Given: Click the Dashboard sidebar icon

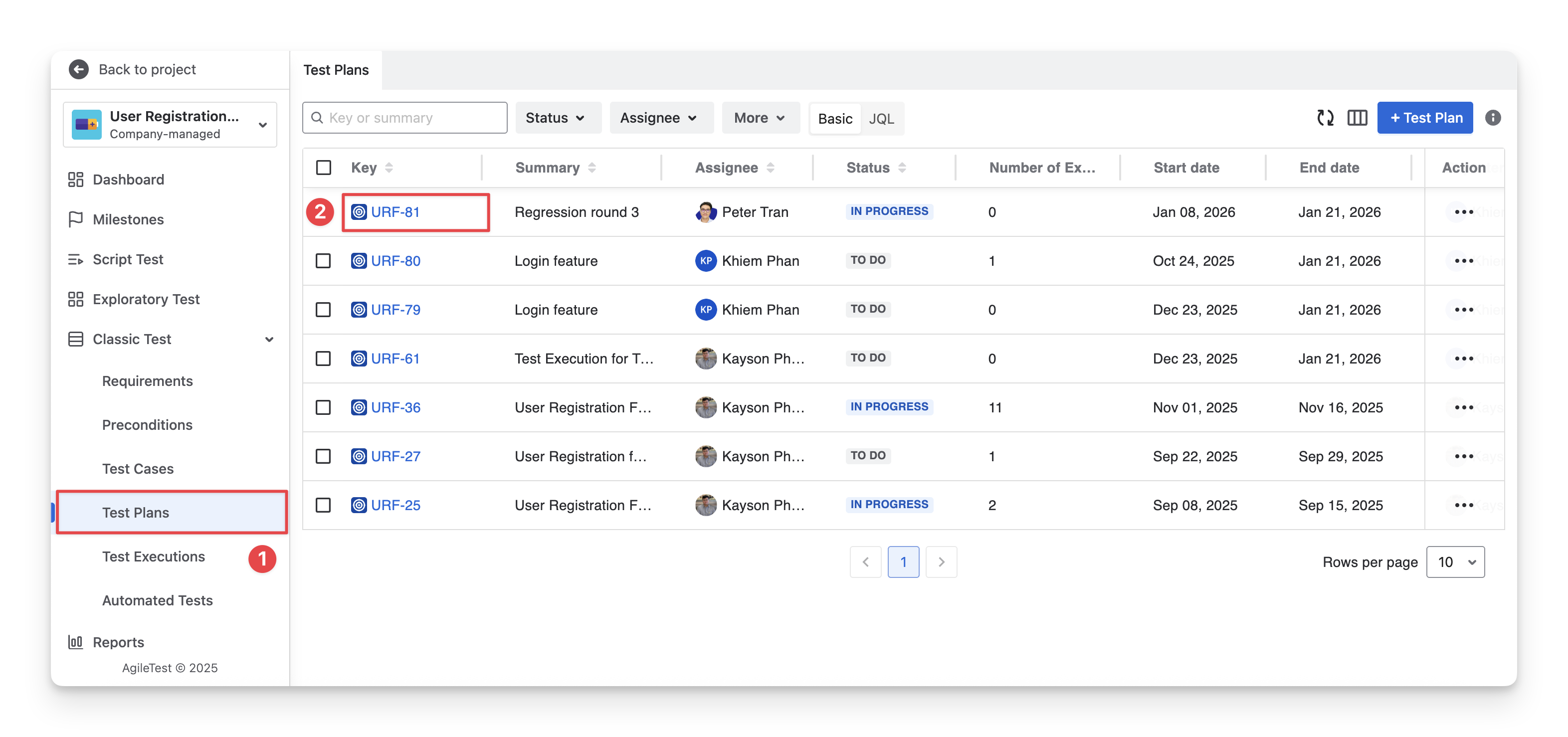Looking at the screenshot, I should pos(75,180).
